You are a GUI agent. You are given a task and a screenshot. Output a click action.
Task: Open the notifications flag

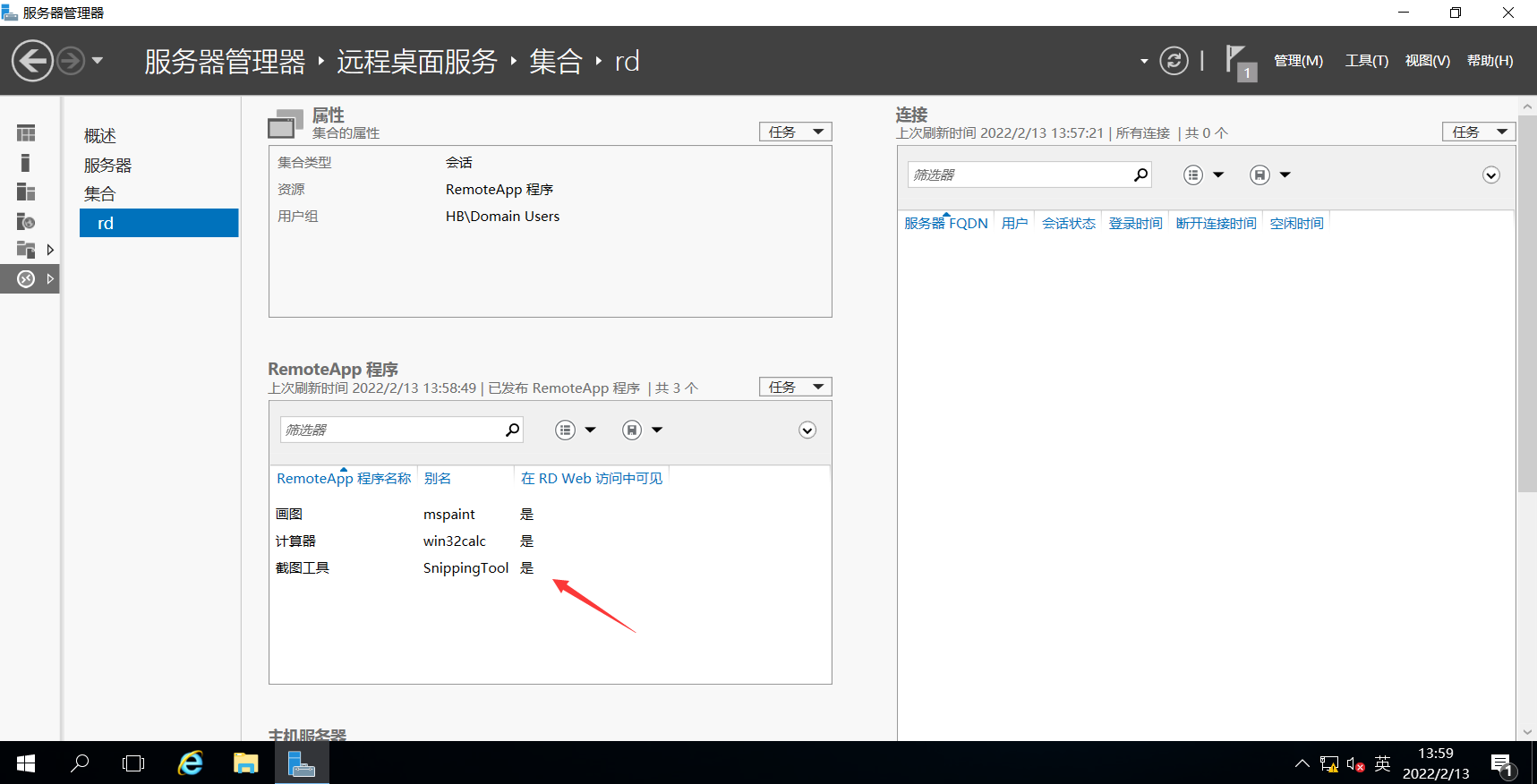(1241, 63)
